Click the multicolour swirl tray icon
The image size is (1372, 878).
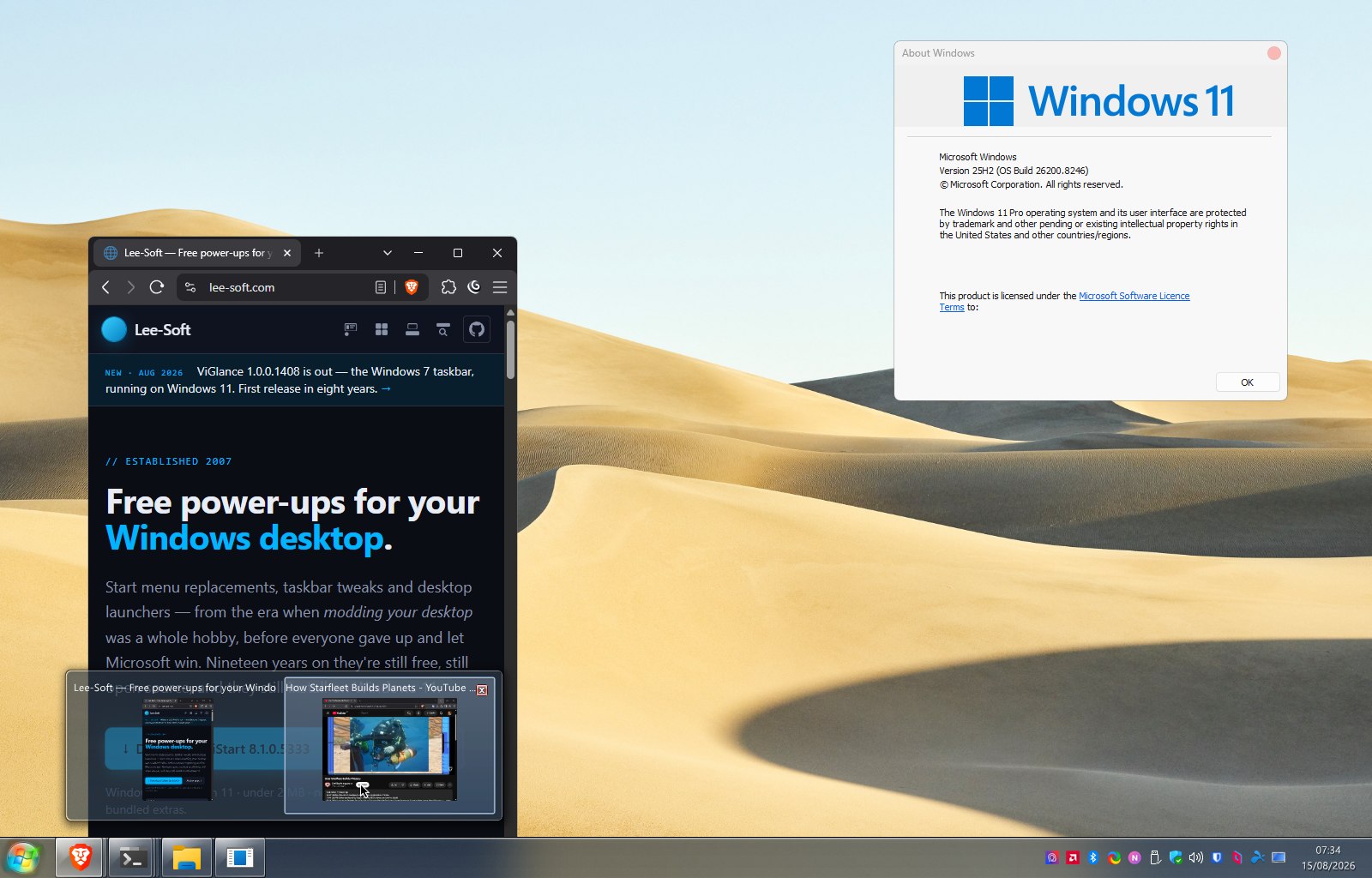pyautogui.click(x=1114, y=857)
